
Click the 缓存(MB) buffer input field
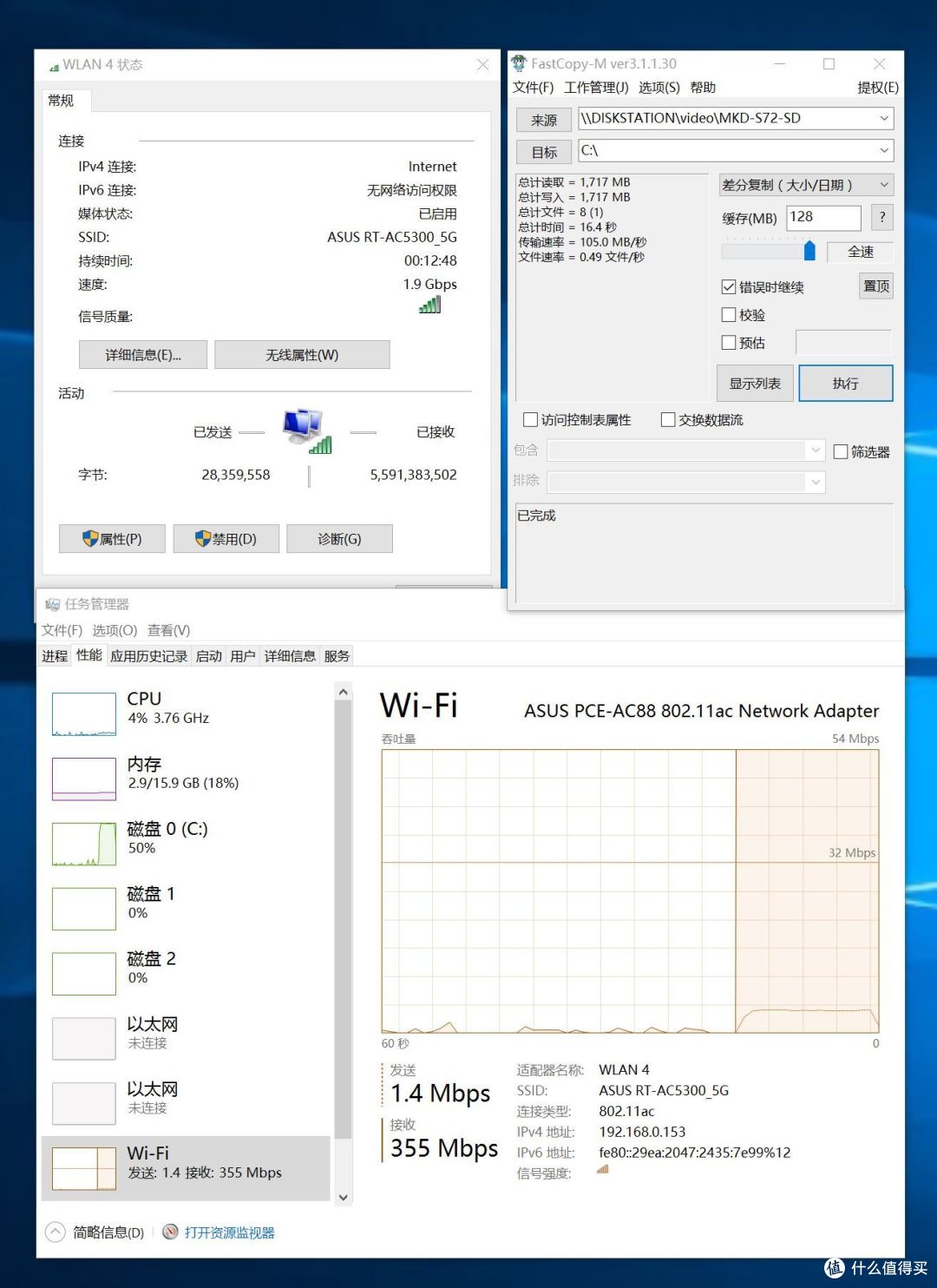[x=823, y=218]
